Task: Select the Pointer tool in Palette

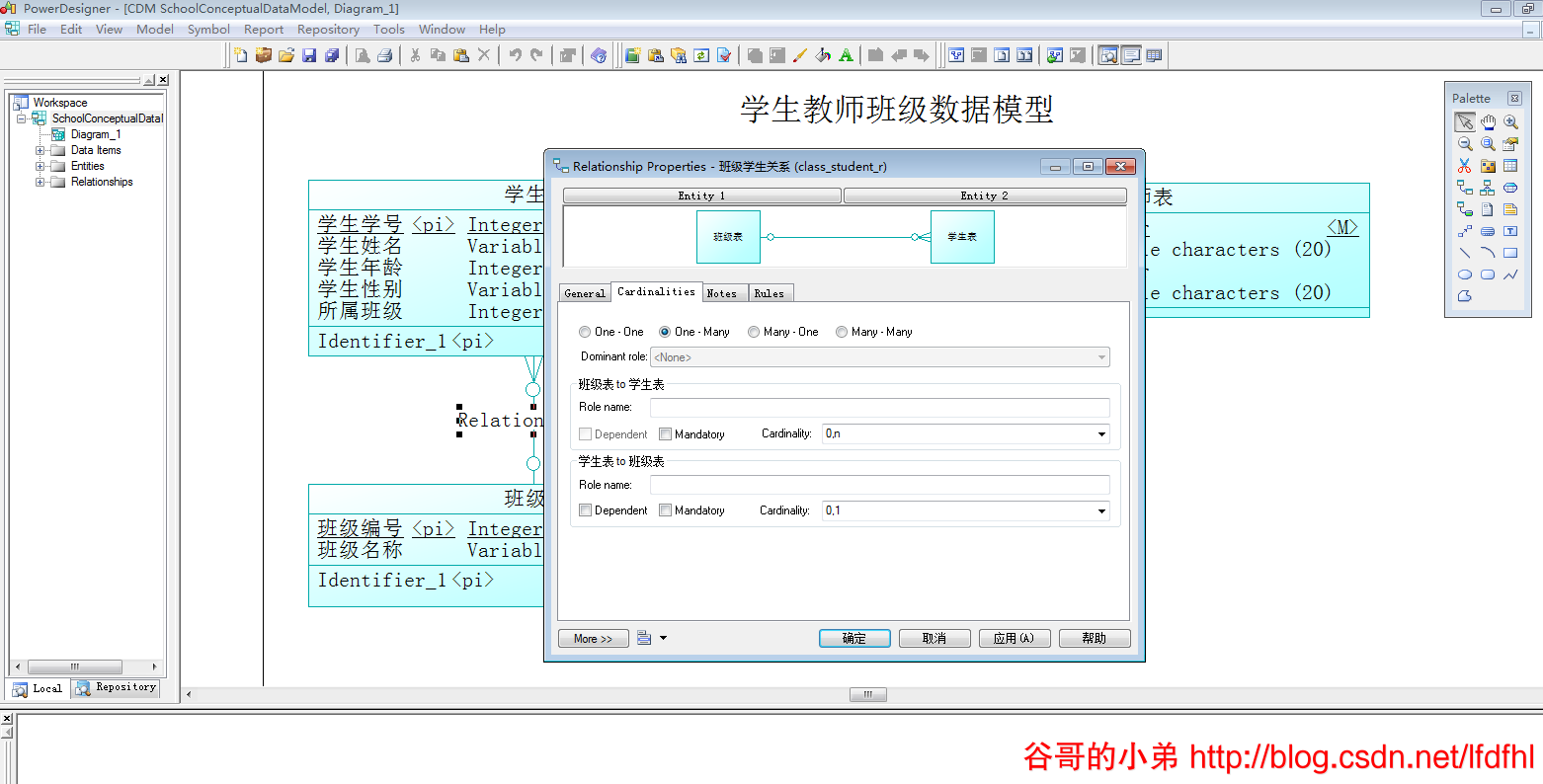Action: [x=1464, y=121]
